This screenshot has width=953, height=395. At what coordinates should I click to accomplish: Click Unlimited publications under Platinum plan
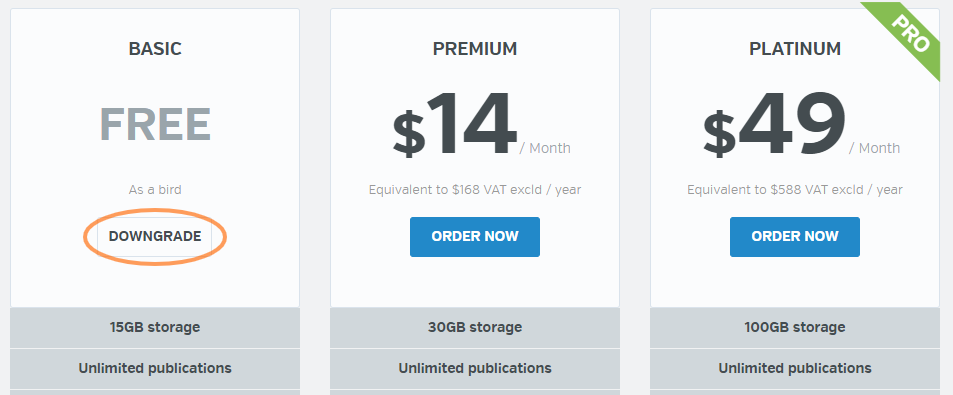coord(795,368)
